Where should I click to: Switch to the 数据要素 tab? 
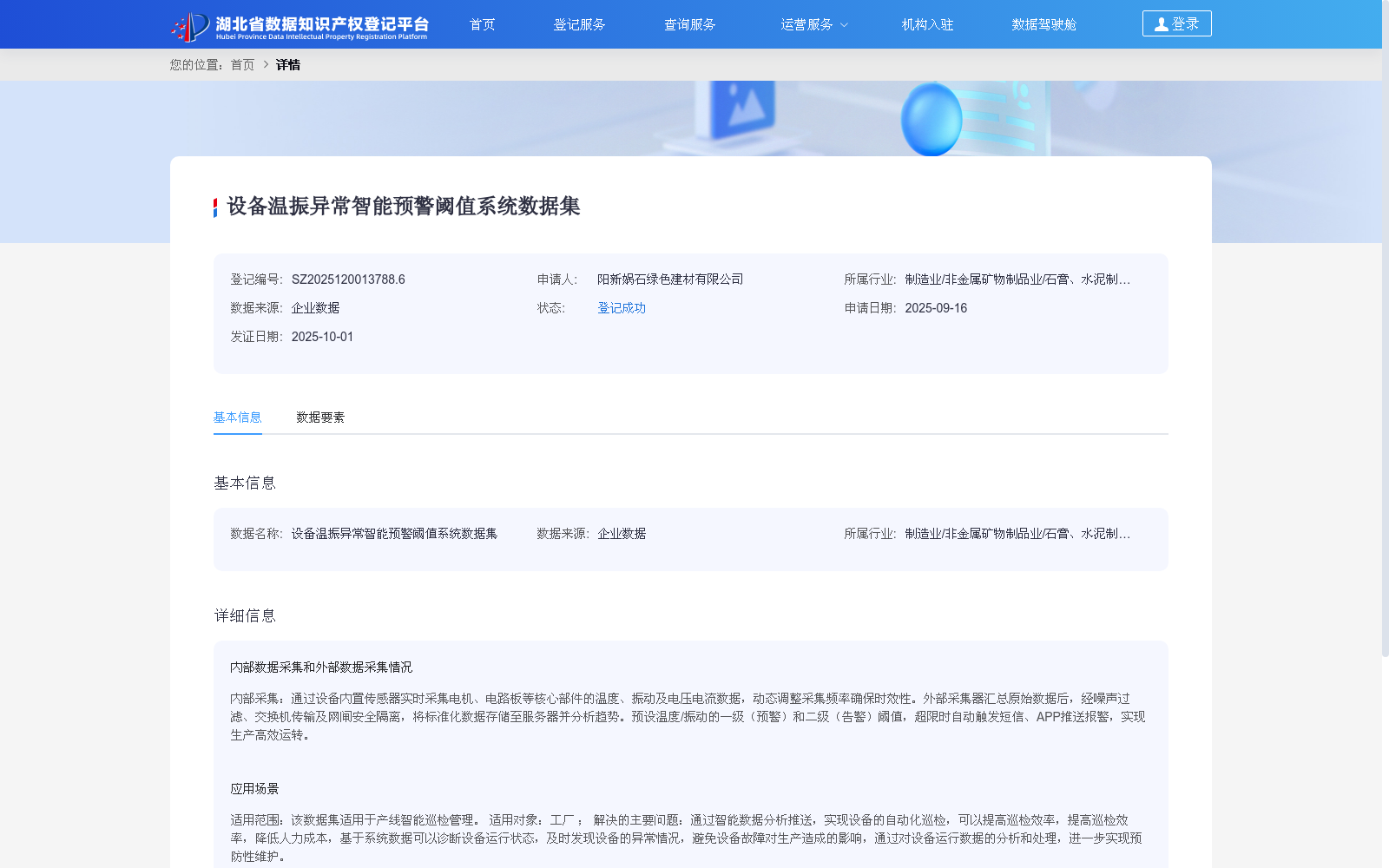coord(320,418)
